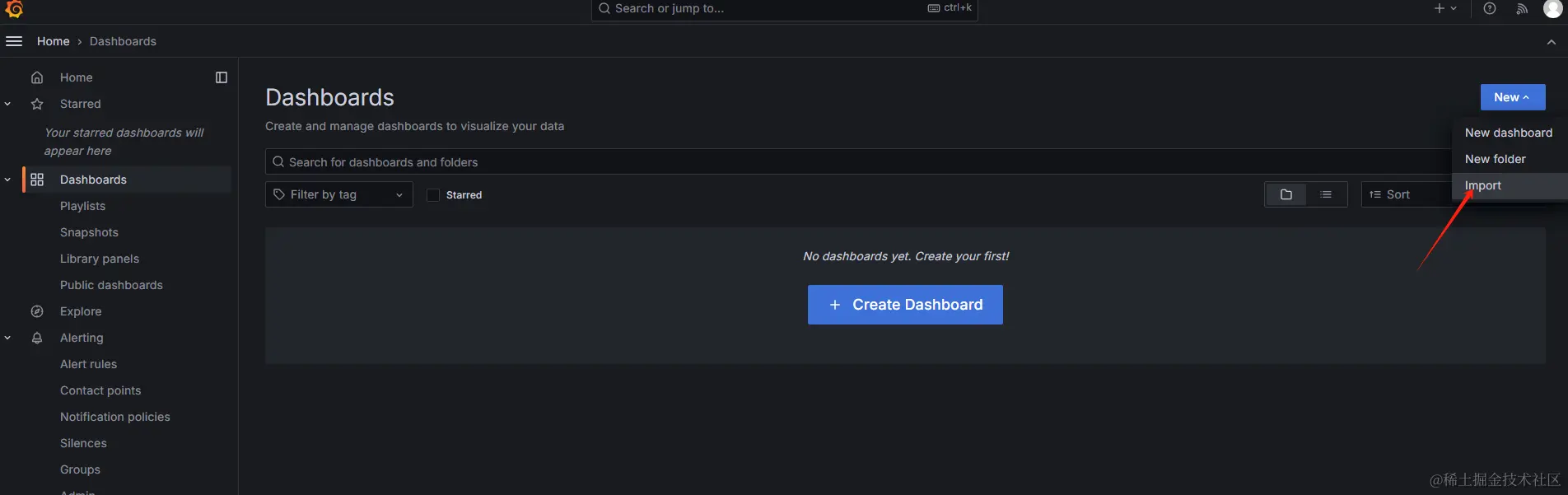The width and height of the screenshot is (1568, 495).
Task: Open the Home sidebar link
Action: pyautogui.click(x=76, y=77)
